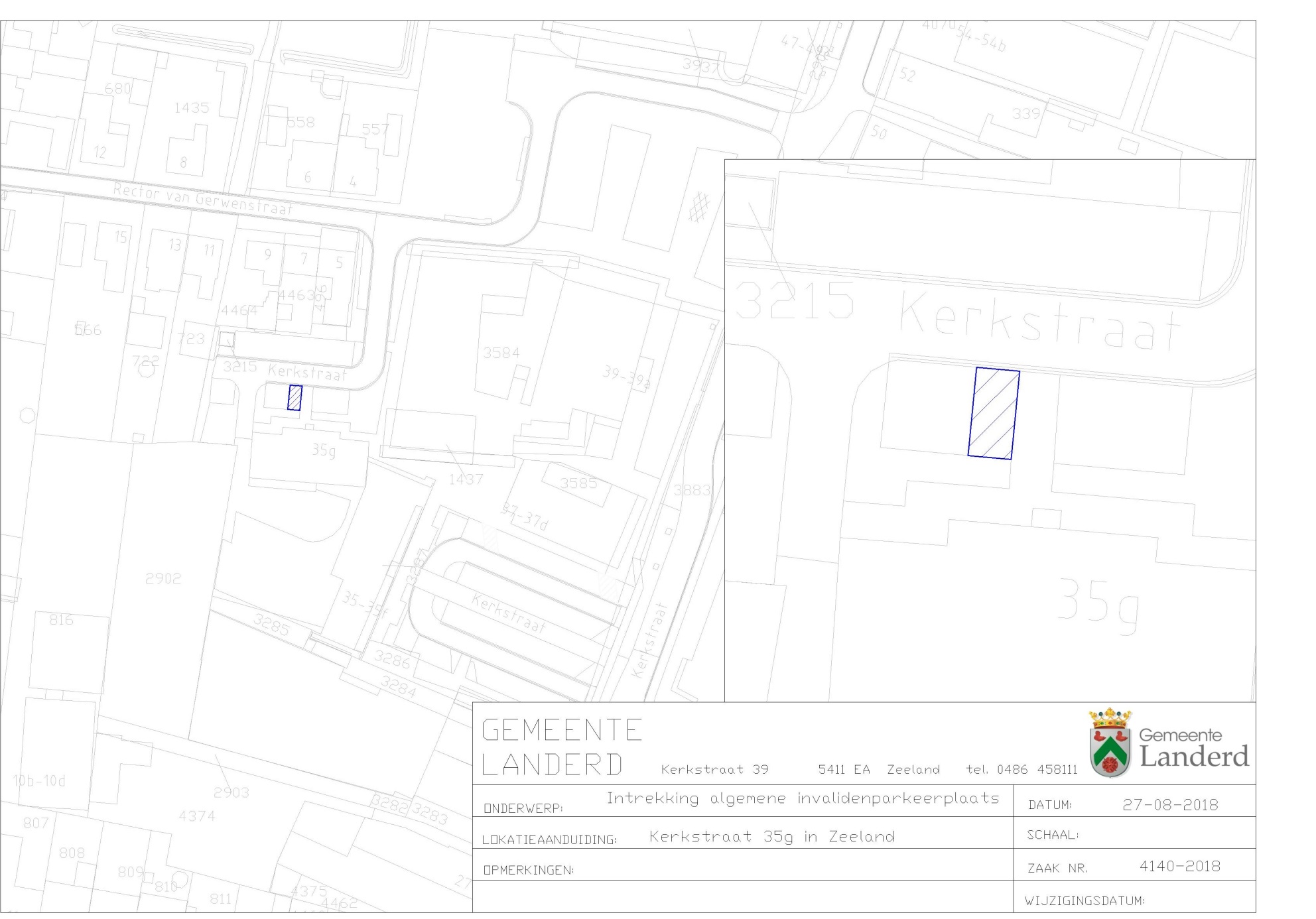Click the 'Kerkstraat 35g in Zeeland' location text
1316x919 pixels.
coord(771,837)
